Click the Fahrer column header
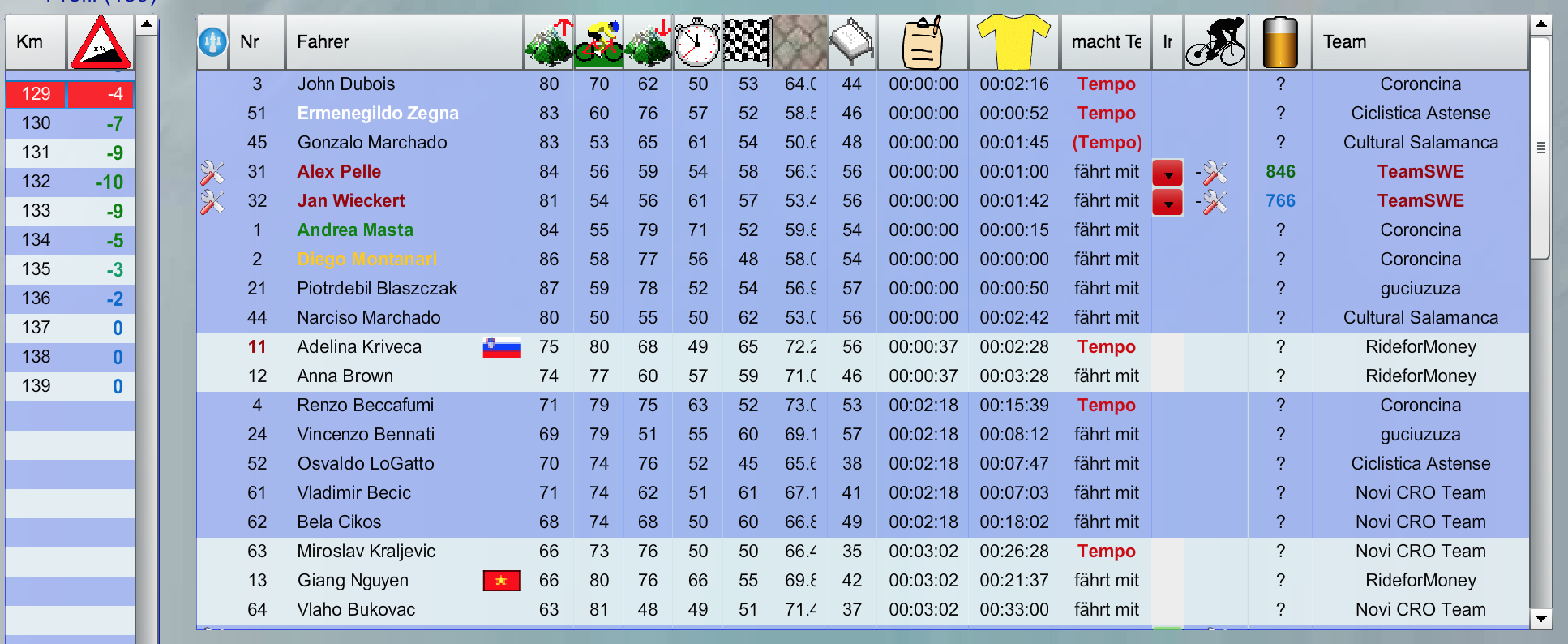 pyautogui.click(x=404, y=41)
